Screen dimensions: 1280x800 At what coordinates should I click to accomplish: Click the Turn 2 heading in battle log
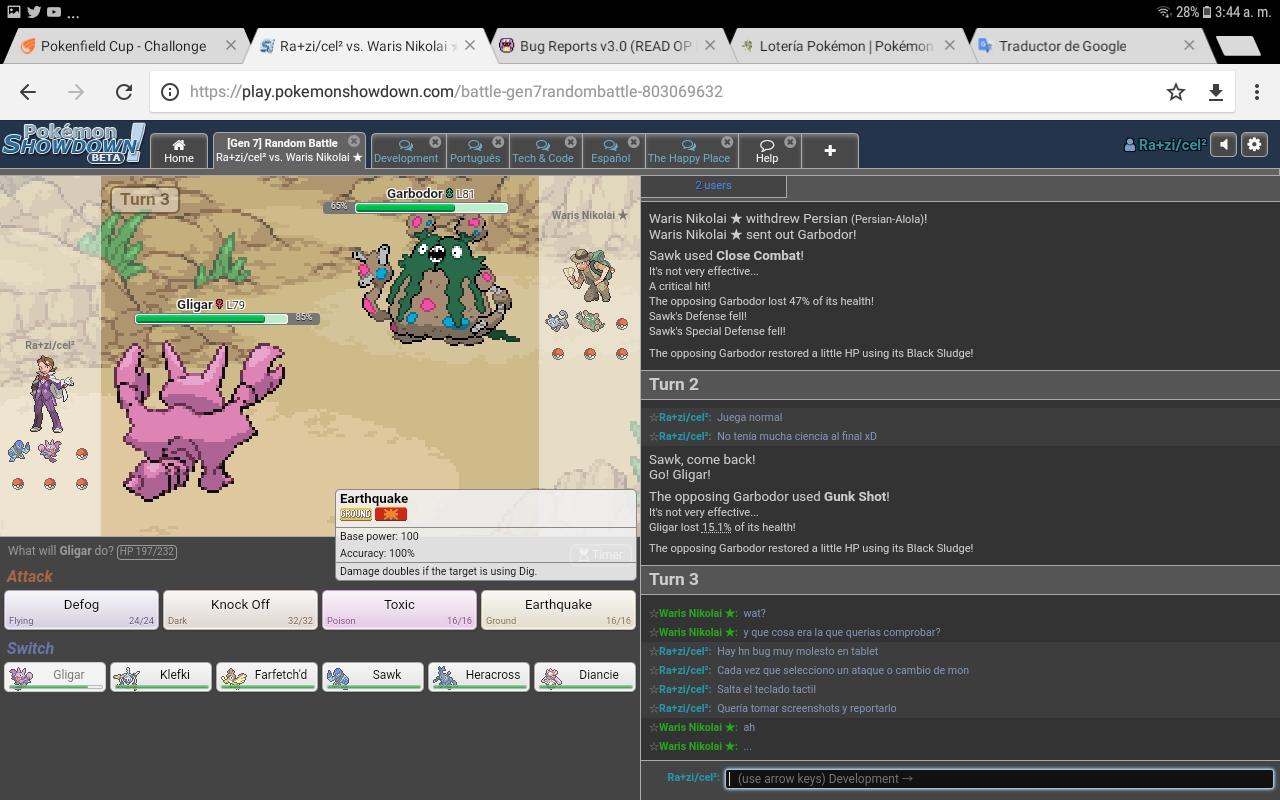[x=674, y=384]
